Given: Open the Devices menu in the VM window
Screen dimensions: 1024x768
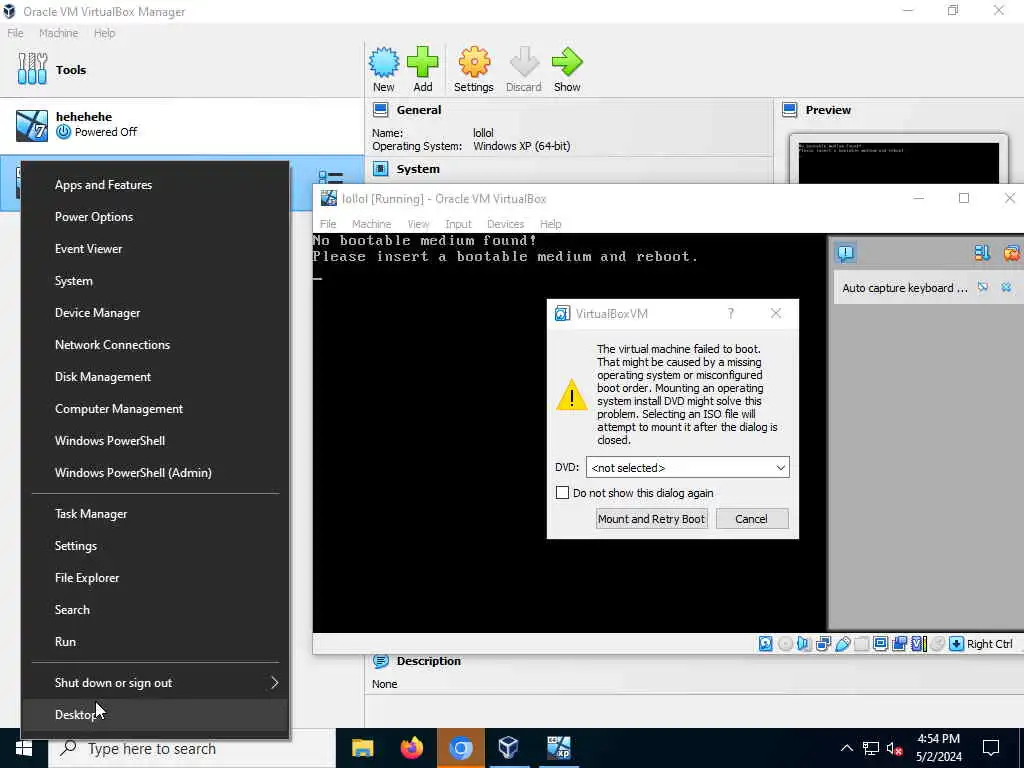Looking at the screenshot, I should [505, 224].
